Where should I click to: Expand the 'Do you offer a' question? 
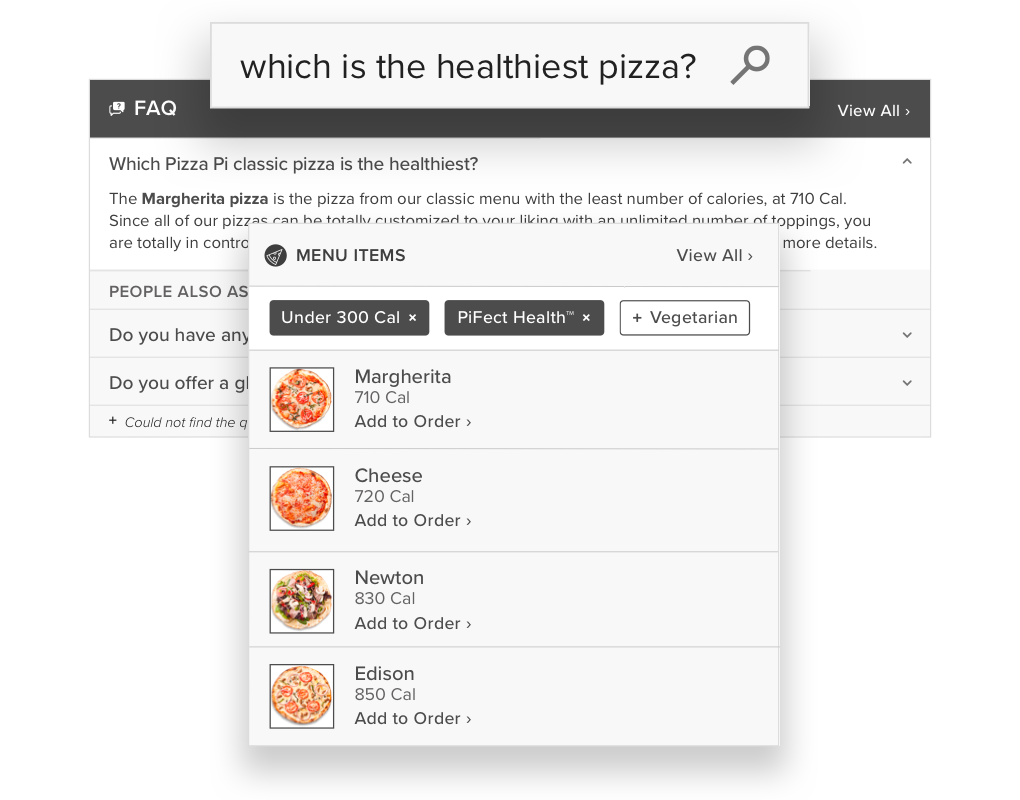click(906, 383)
